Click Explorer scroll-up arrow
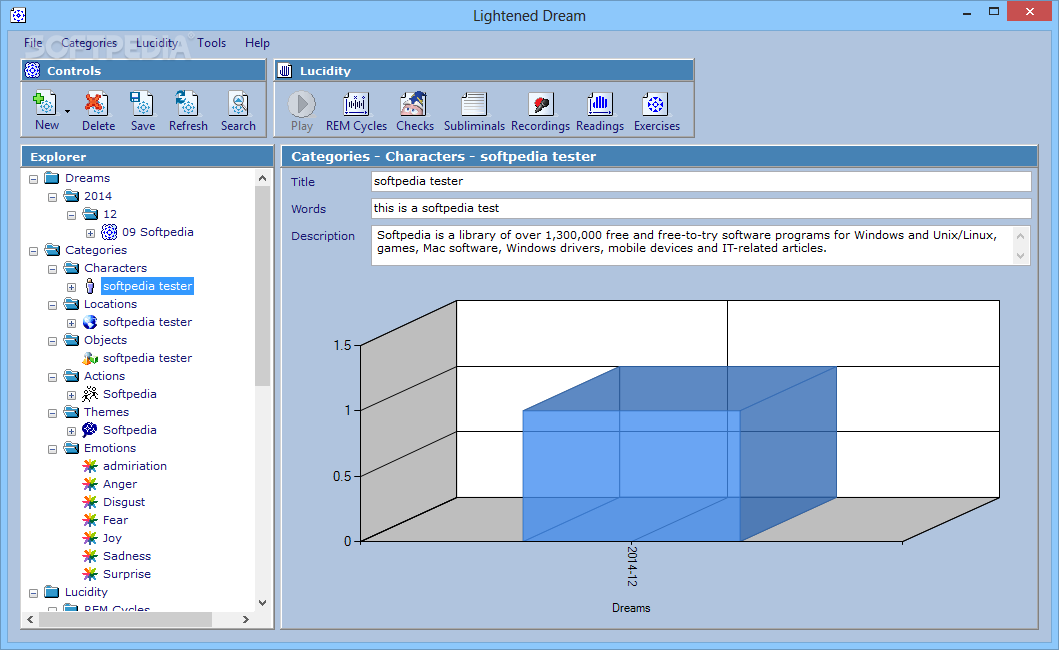1059x650 pixels. pos(263,178)
